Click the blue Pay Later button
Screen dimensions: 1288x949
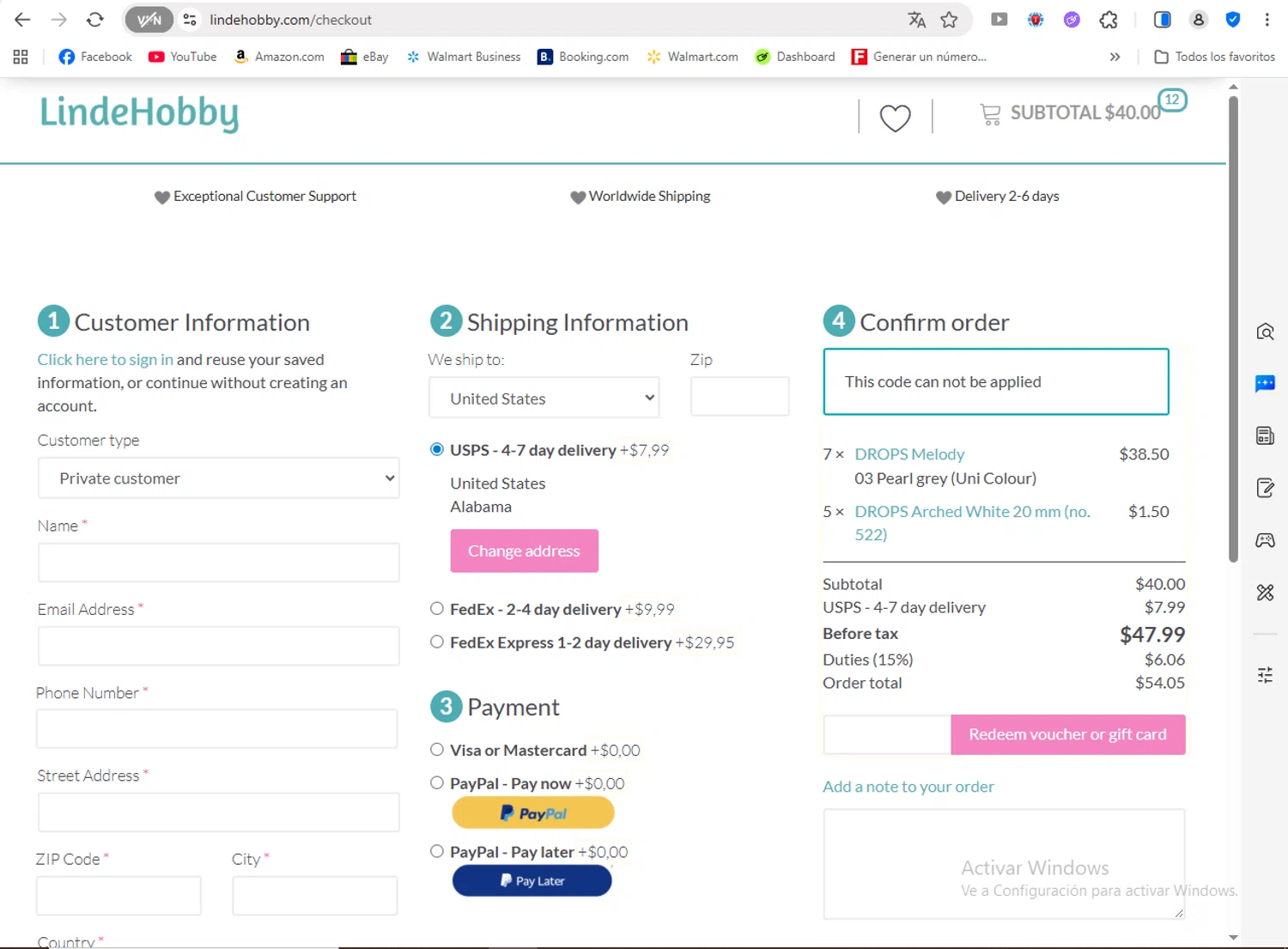pyautogui.click(x=532, y=880)
